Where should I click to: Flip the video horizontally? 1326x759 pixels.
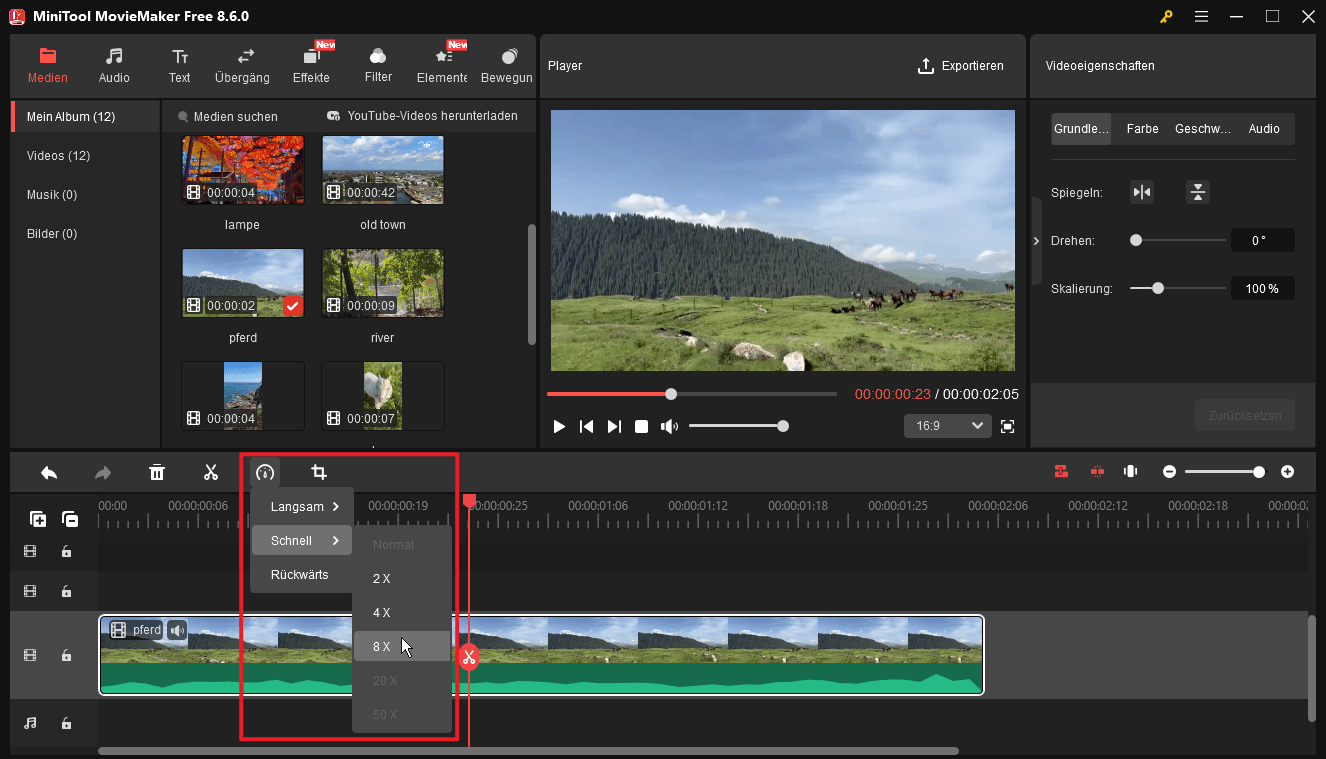[x=1142, y=191]
